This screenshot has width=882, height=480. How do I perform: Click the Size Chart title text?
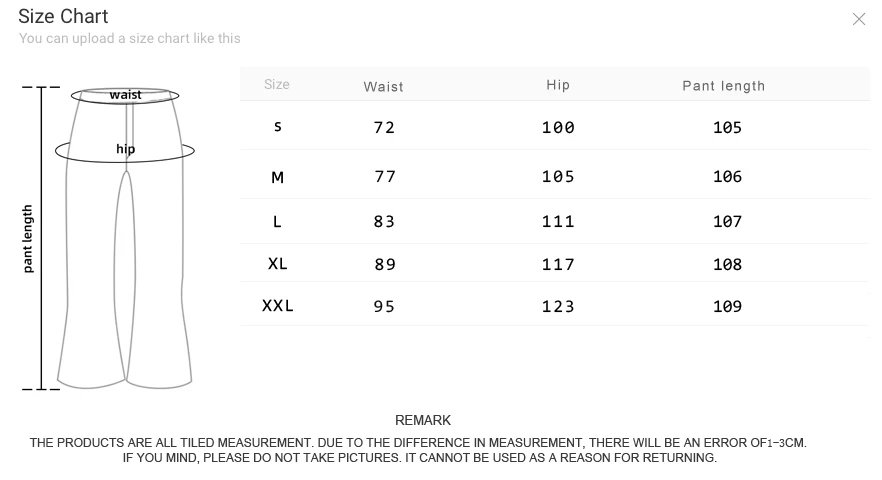(63, 16)
